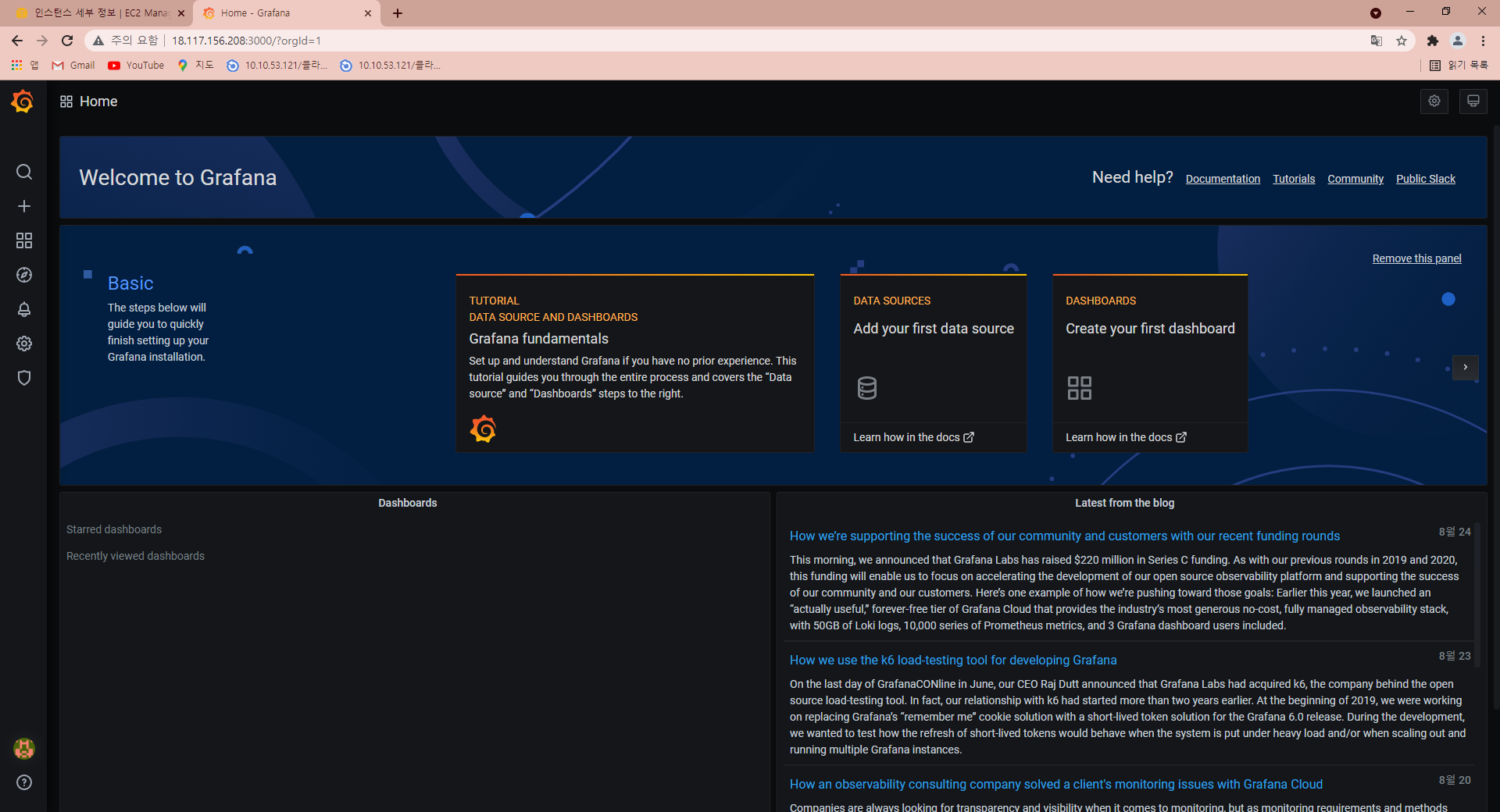Screen dimensions: 1500x812
Task: Open blog post about recent funding rounds
Action: pos(1064,536)
